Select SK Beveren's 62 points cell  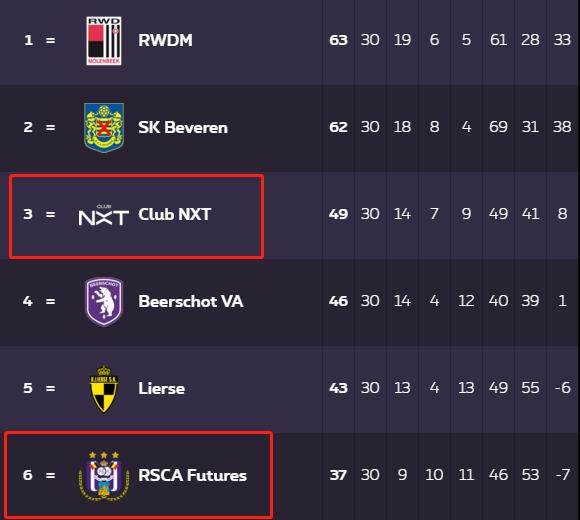(x=338, y=127)
